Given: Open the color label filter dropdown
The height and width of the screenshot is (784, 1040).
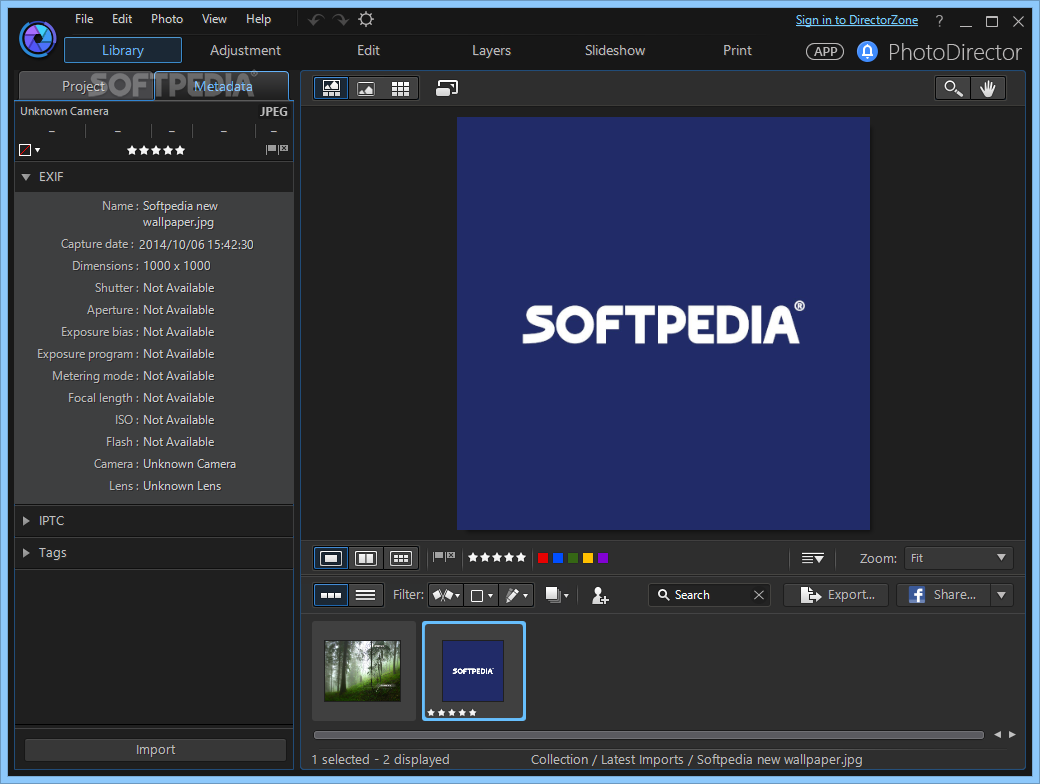Looking at the screenshot, I should [x=482, y=595].
